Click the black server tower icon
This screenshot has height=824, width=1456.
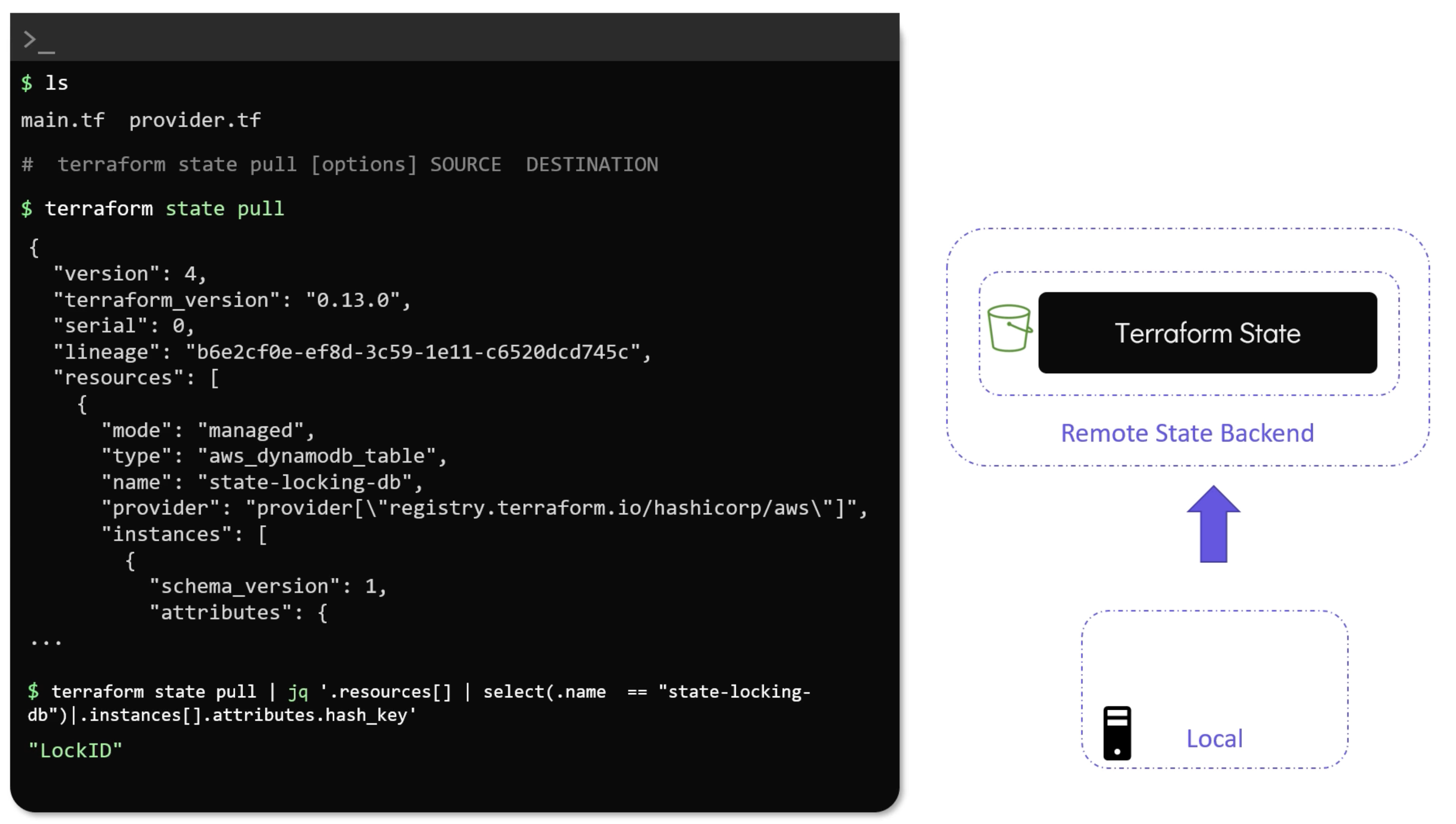(x=1117, y=733)
